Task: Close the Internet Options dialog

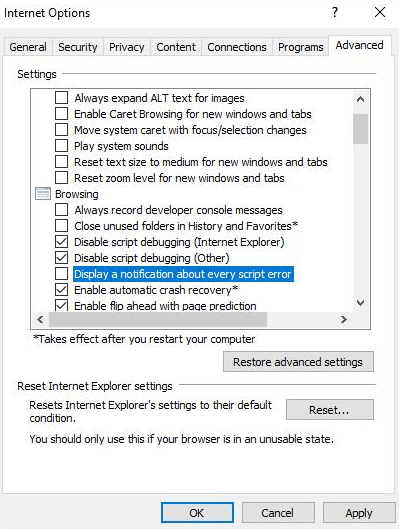Action: coord(380,12)
